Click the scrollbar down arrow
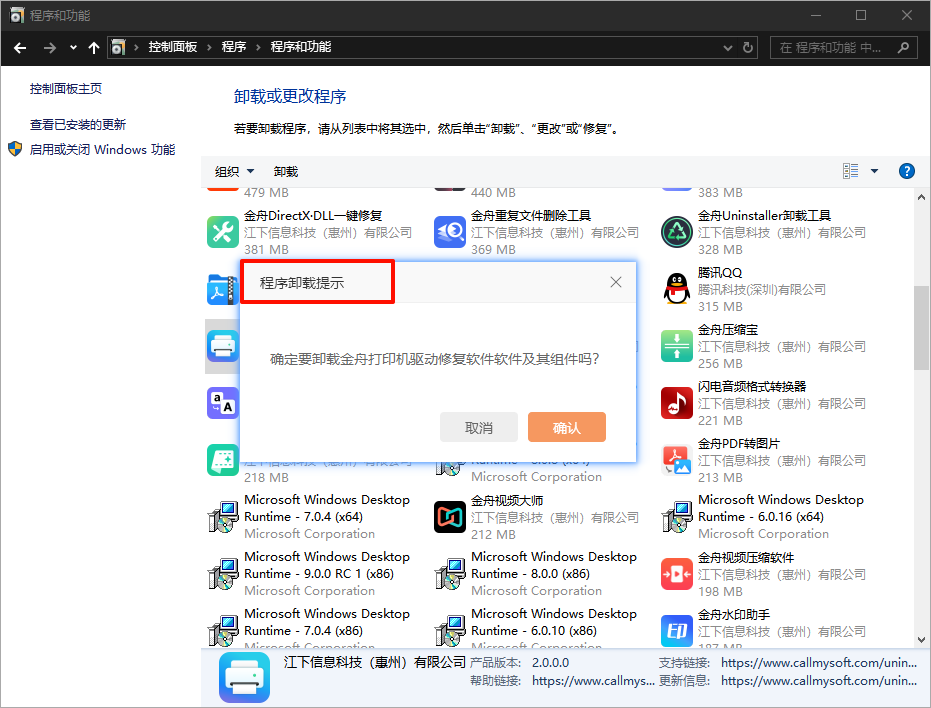This screenshot has width=931, height=708. 922,640
